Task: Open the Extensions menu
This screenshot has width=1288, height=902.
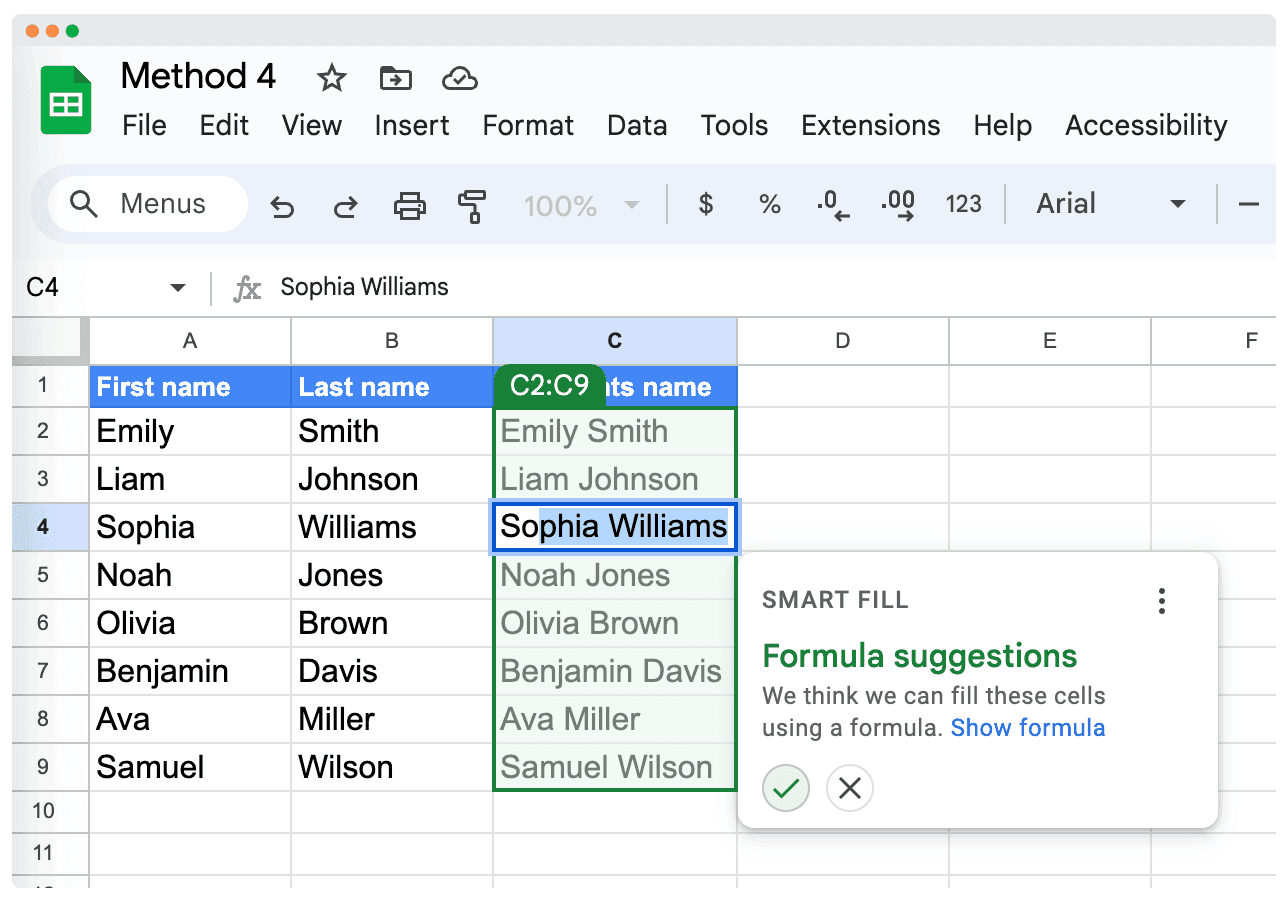Action: point(870,126)
